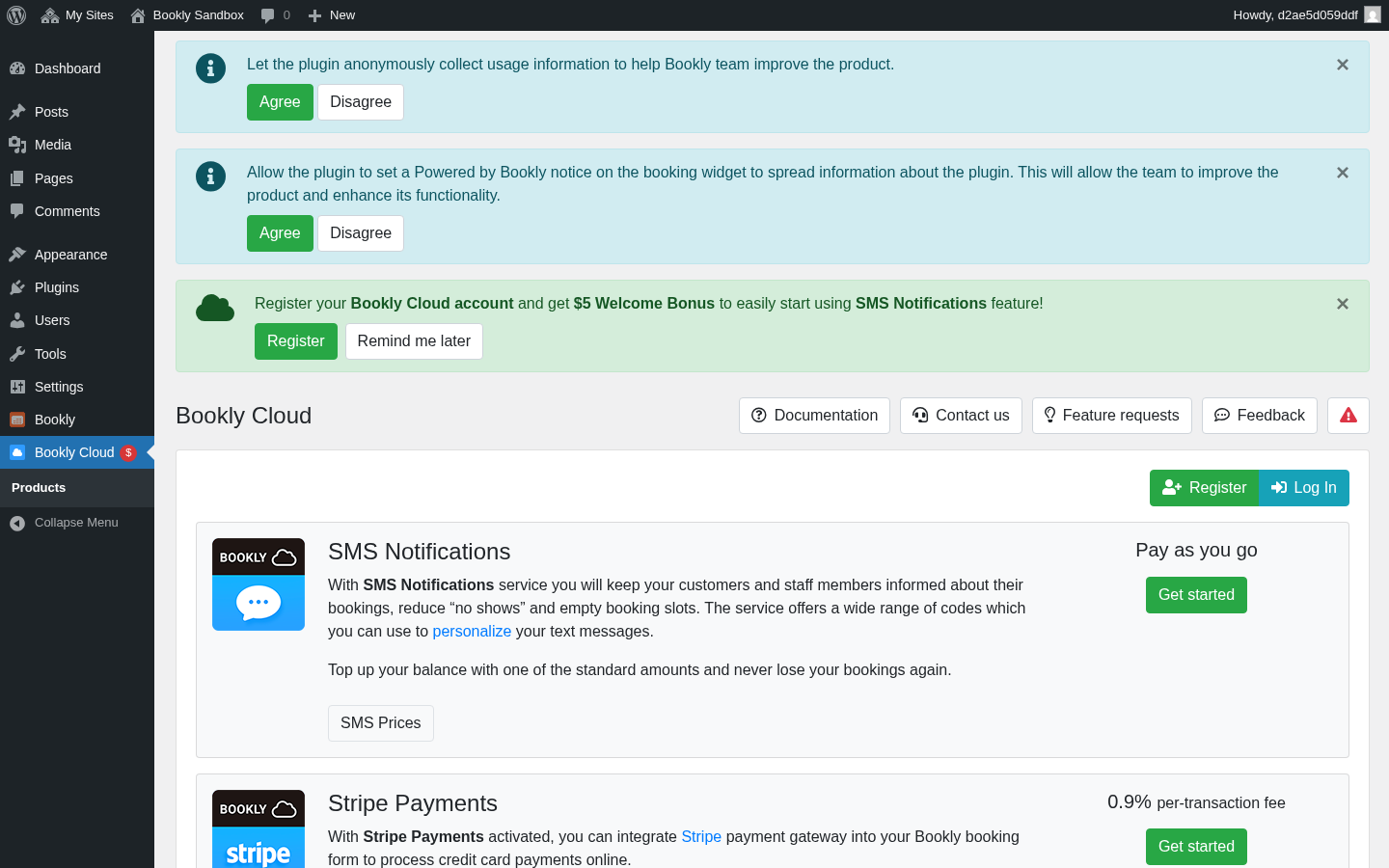
Task: Open the Settings menu
Action: tap(77, 387)
